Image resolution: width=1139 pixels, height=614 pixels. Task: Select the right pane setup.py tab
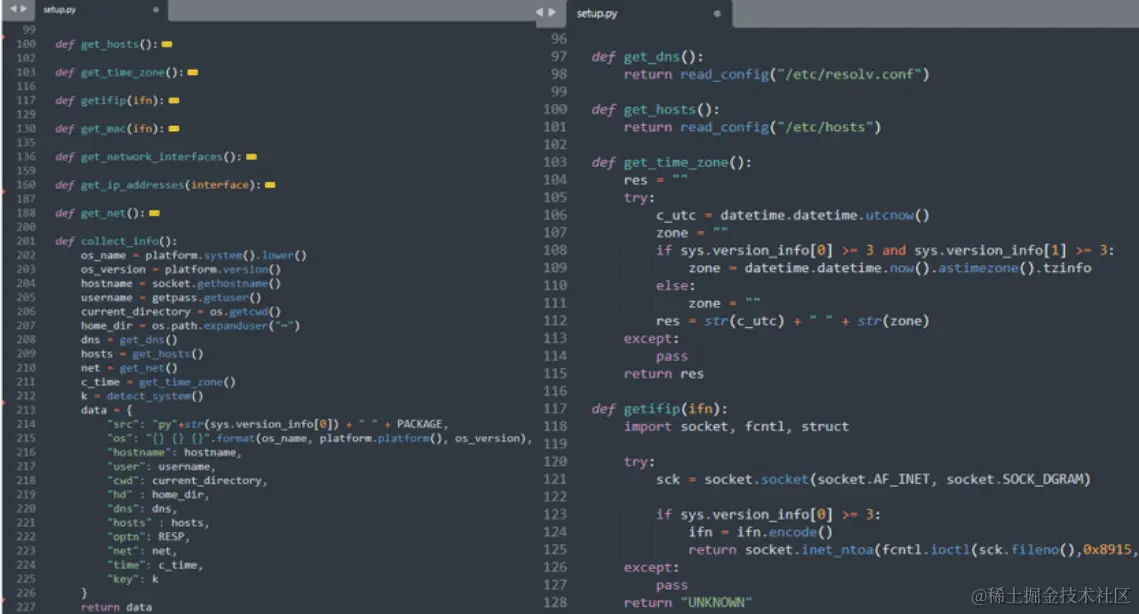[596, 13]
